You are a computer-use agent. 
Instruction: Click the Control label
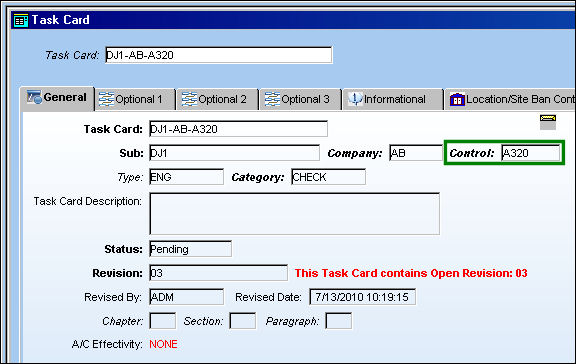pyautogui.click(x=472, y=153)
